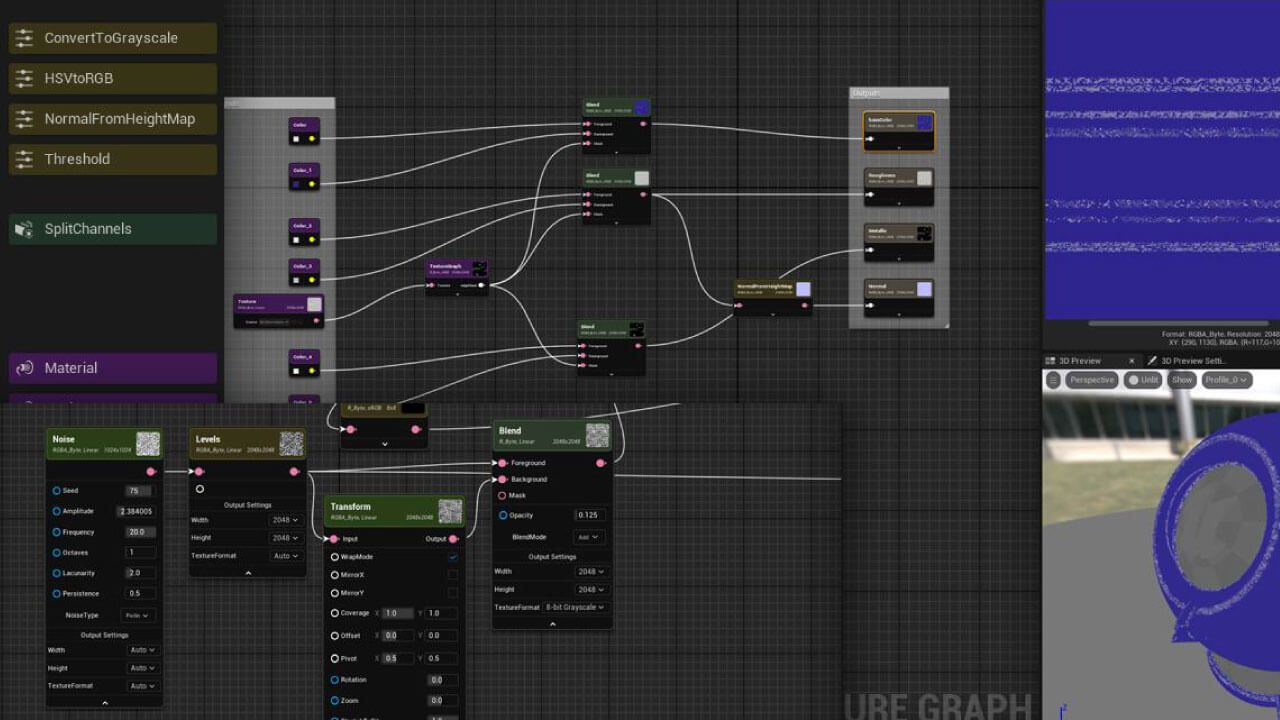Screen dimensions: 1280x720
Task: Open the 8-bit Grayscale TextureFormat dropdown
Action: click(575, 607)
